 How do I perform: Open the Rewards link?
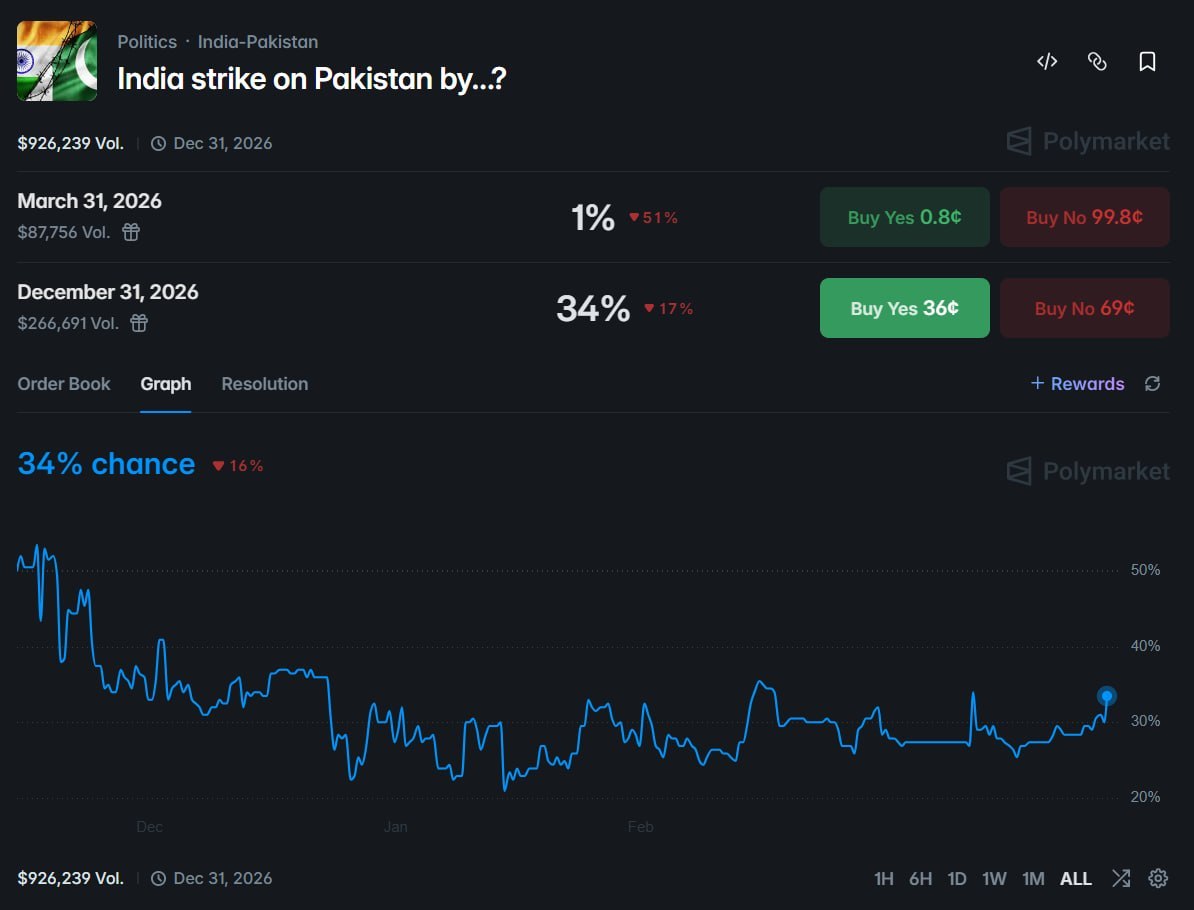pos(1077,384)
